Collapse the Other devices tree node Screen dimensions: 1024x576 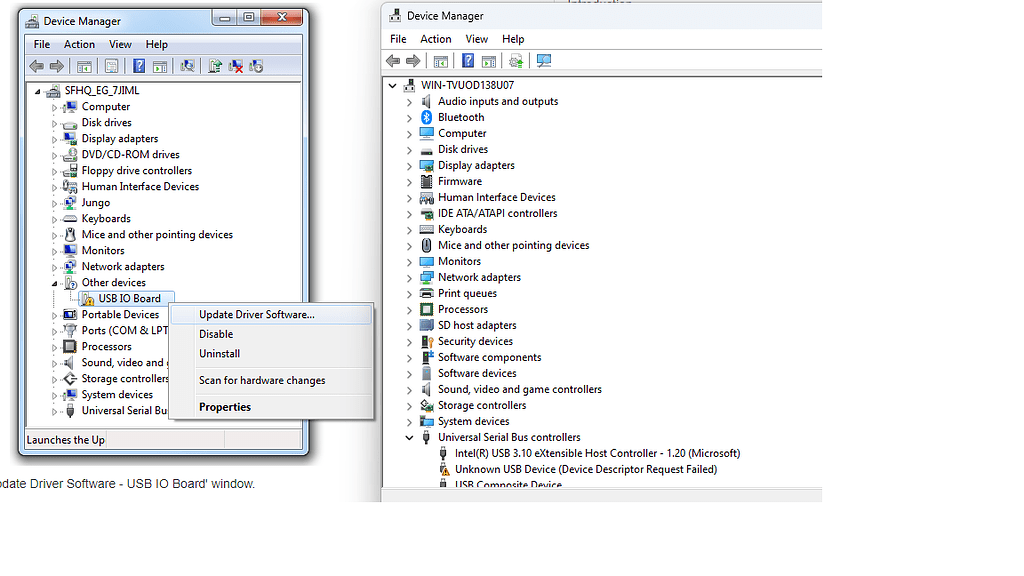point(55,283)
